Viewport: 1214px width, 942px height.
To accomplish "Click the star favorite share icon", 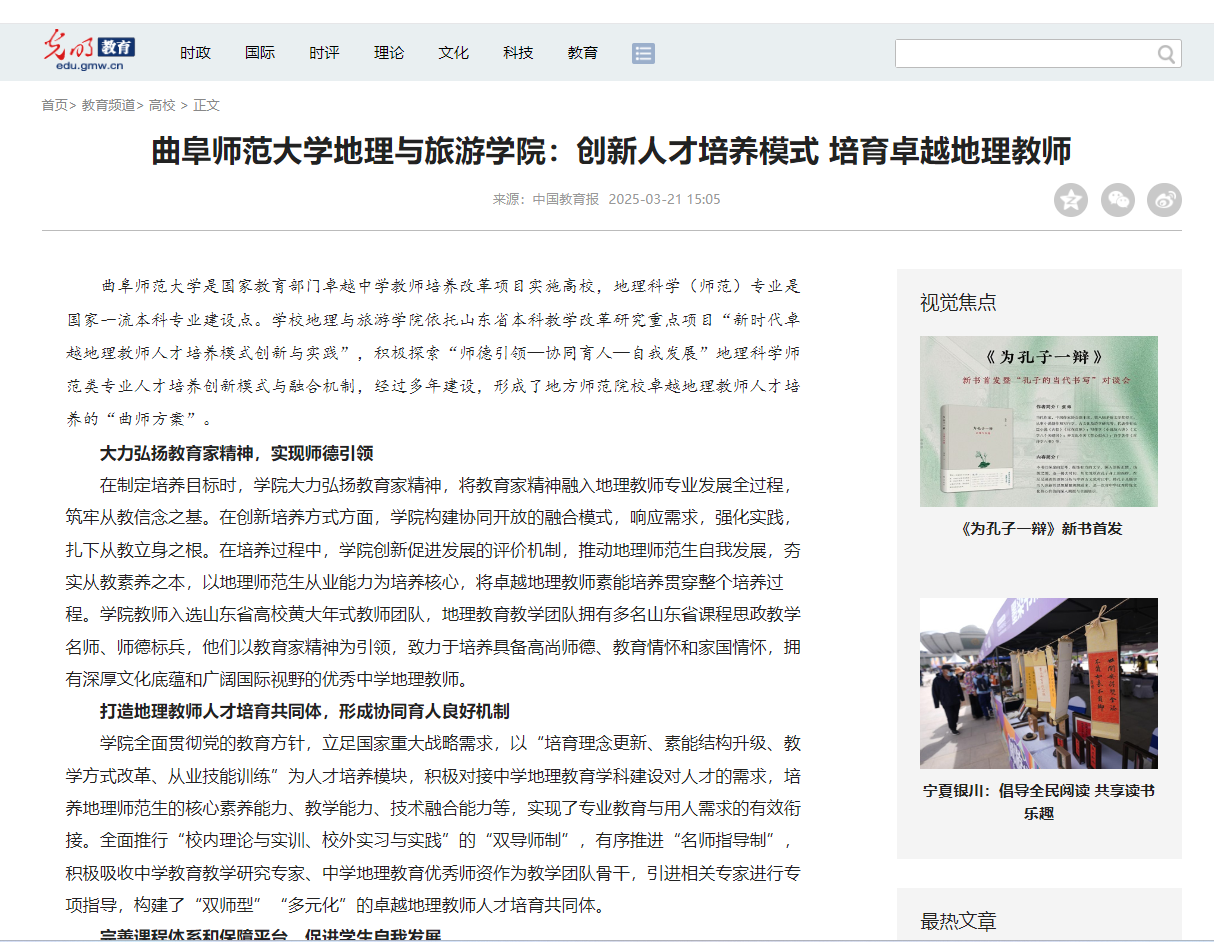I will click(1070, 200).
